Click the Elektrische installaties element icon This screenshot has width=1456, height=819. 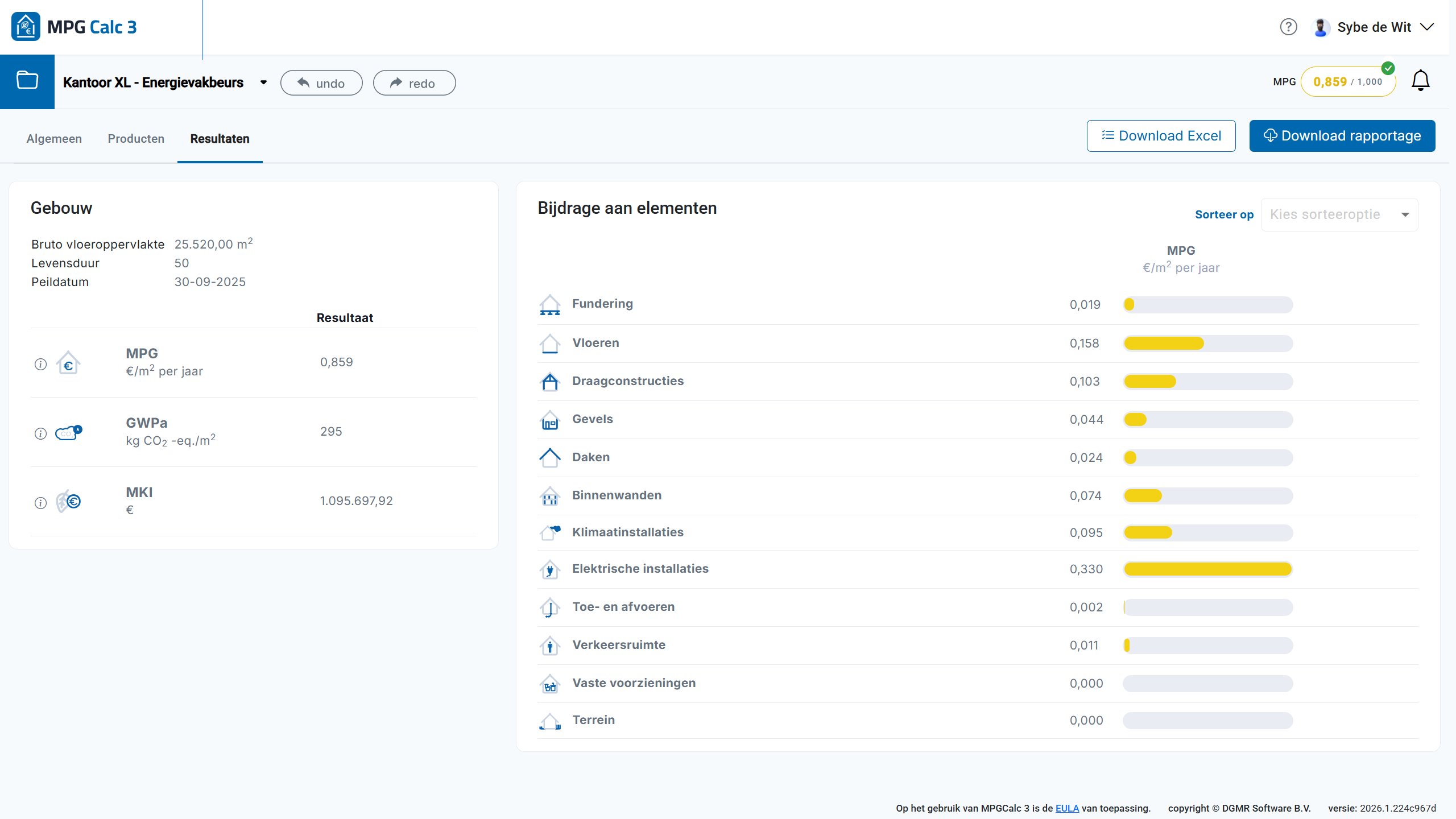549,569
